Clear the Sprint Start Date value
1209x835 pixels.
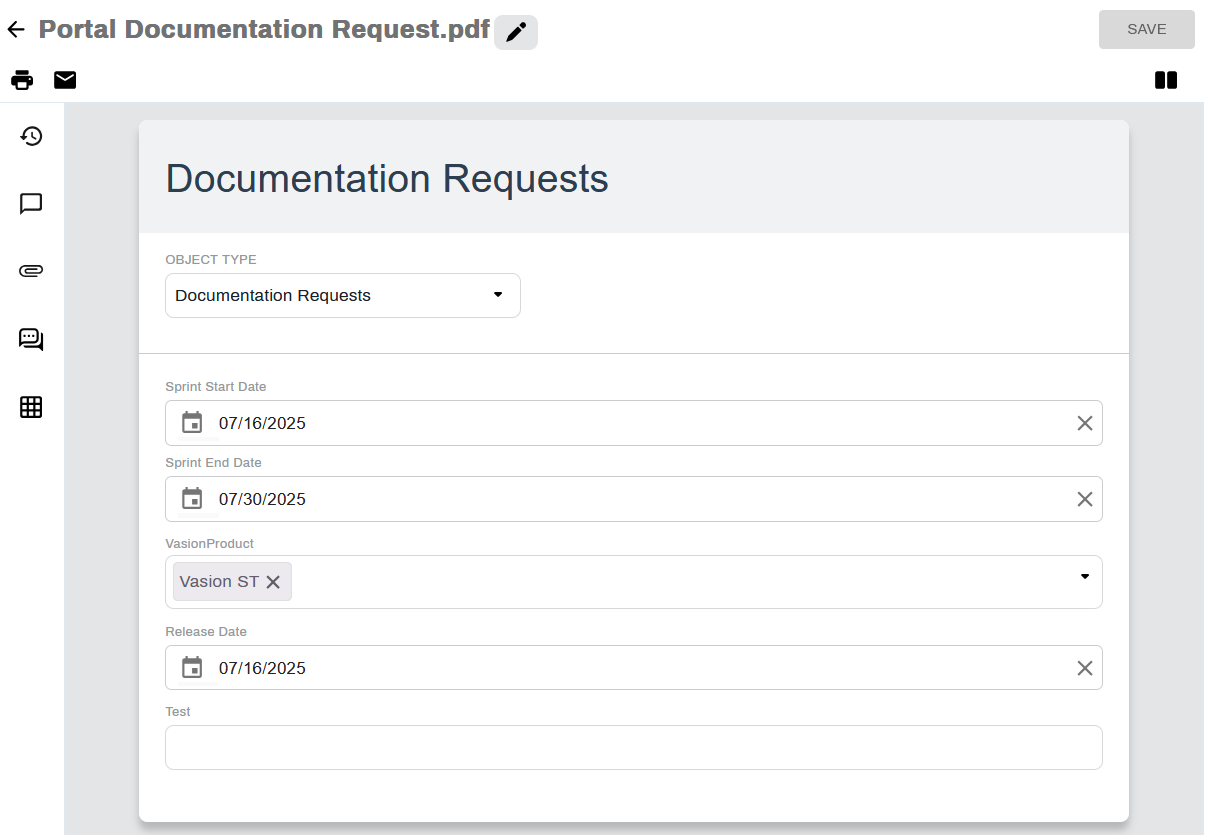point(1085,423)
